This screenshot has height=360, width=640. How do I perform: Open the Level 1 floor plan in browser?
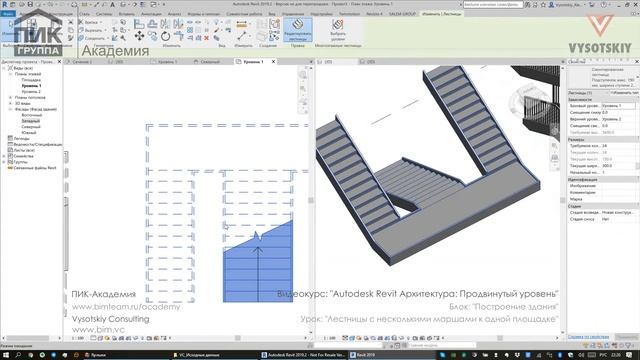(x=31, y=86)
